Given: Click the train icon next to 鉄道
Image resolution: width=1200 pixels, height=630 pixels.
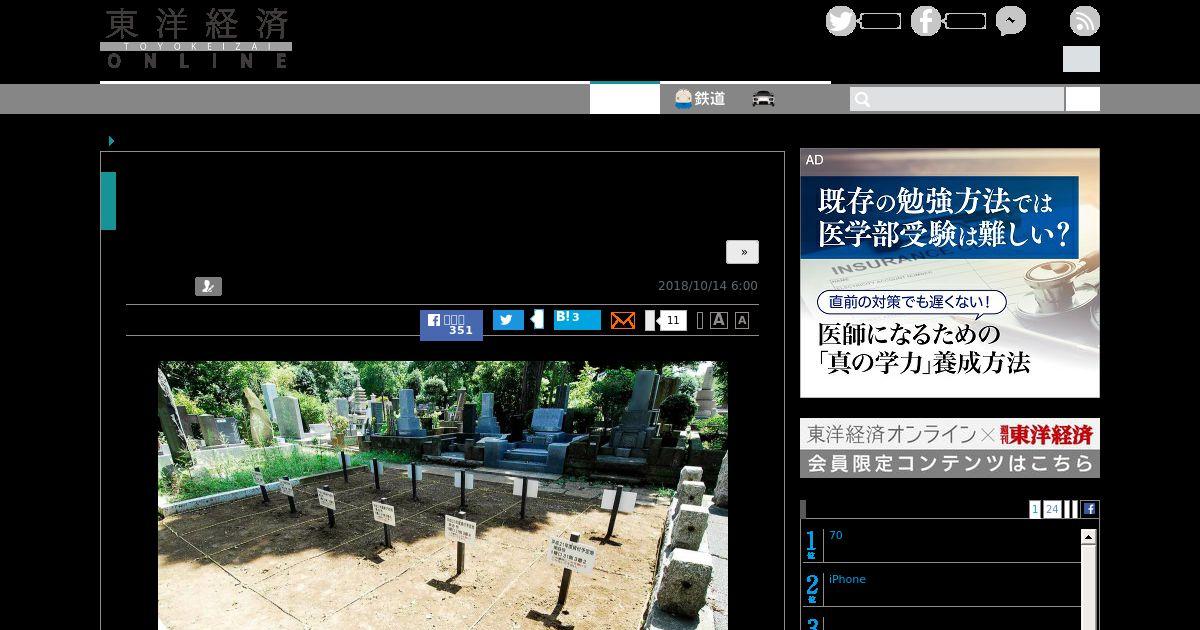Looking at the screenshot, I should point(683,98).
